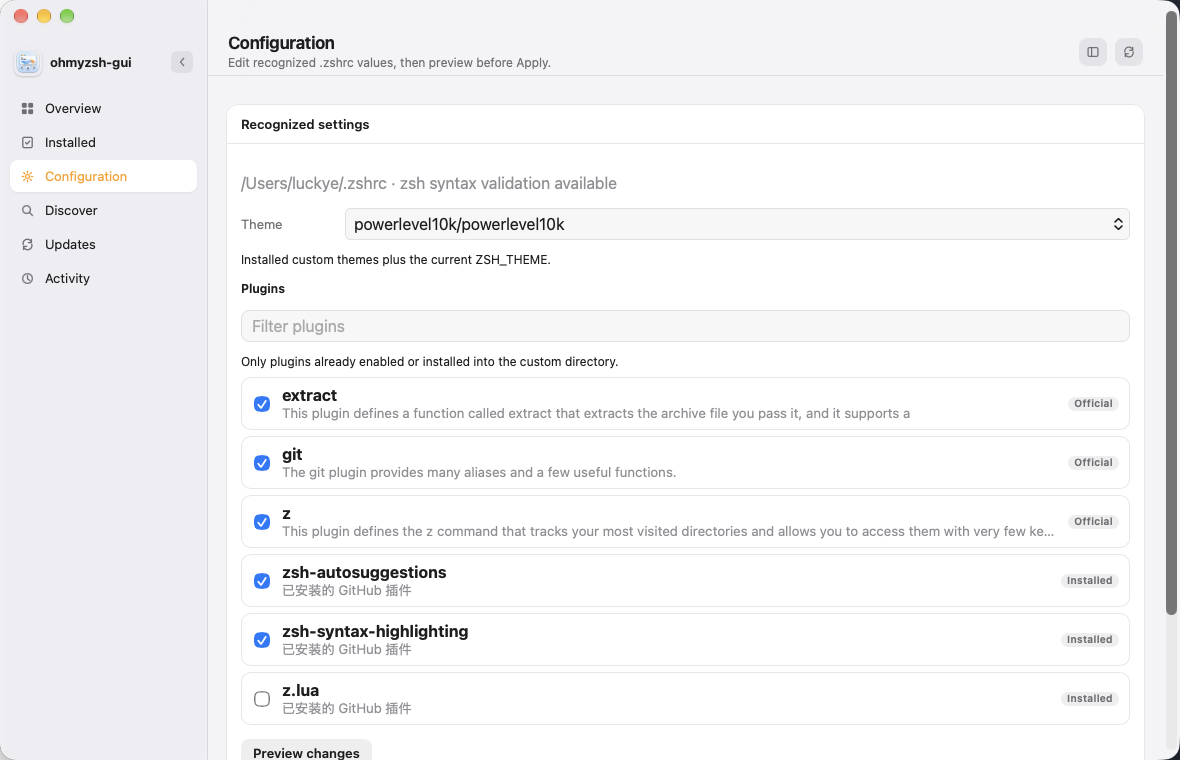The image size is (1180, 760).
Task: Click the Updates sync icon
Action: tap(28, 245)
